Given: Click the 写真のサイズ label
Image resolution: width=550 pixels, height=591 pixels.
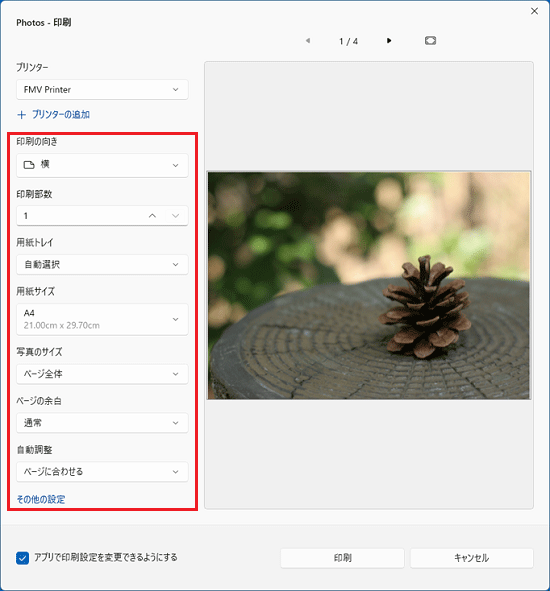Looking at the screenshot, I should tap(39, 352).
